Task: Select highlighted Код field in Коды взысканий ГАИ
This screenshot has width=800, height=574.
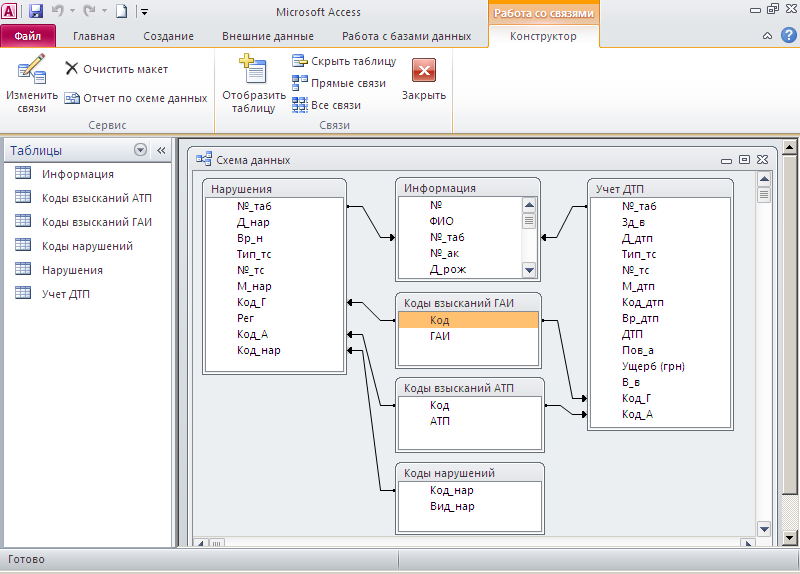Action: coord(468,320)
